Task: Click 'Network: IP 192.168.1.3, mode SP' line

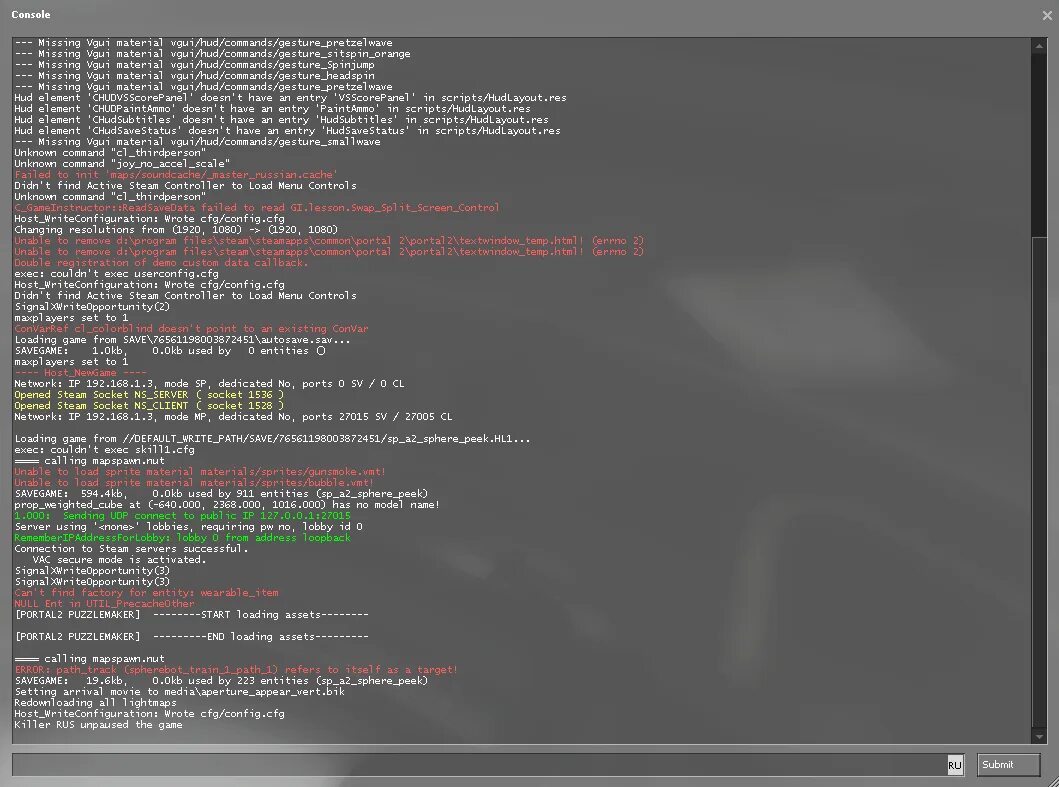Action: point(209,383)
